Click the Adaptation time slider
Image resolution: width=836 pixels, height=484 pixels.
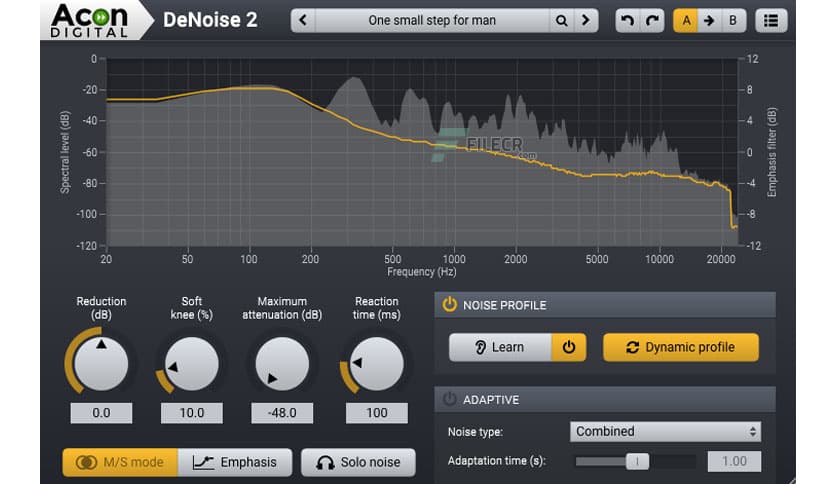635,461
